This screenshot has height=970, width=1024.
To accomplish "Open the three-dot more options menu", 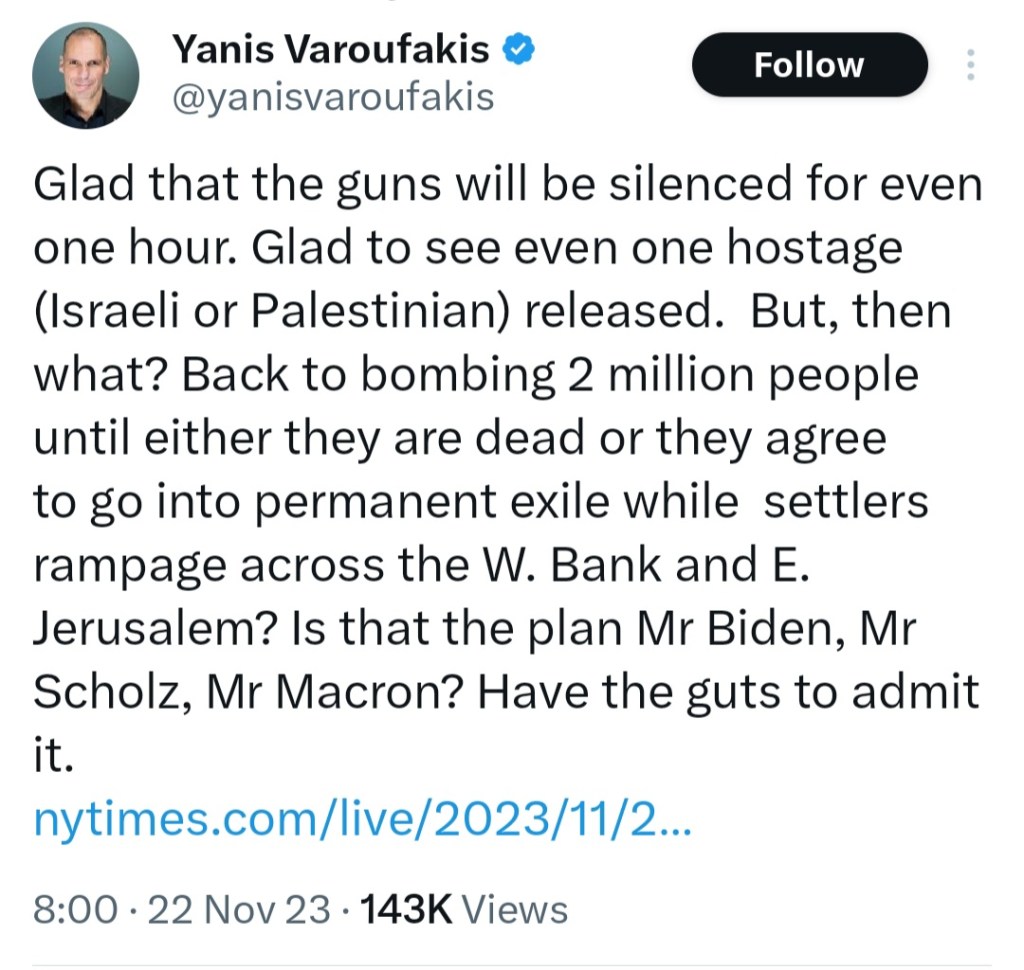I will click(x=968, y=66).
